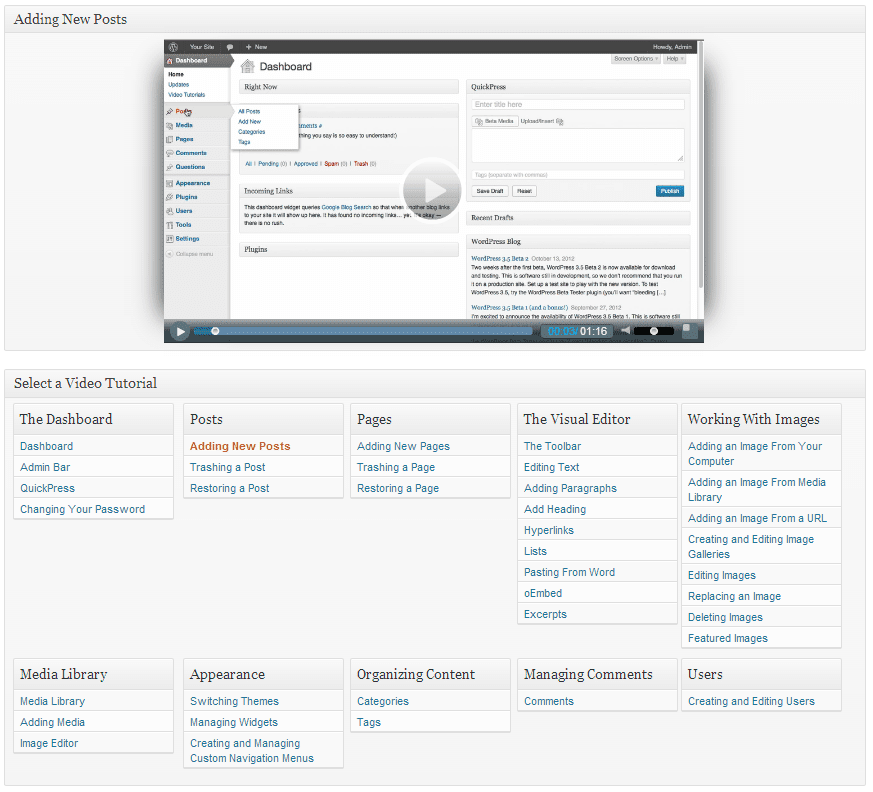
Task: Open the Image Editor tutorial
Action: (49, 744)
